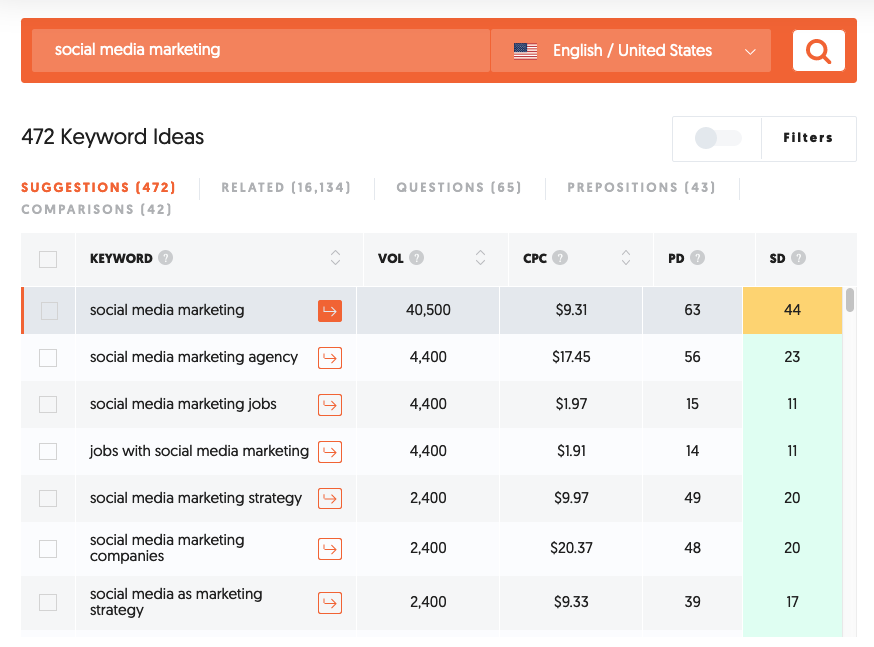Viewport: 874px width, 647px height.
Task: Switch to the Prepositions (43) tab
Action: [x=642, y=187]
